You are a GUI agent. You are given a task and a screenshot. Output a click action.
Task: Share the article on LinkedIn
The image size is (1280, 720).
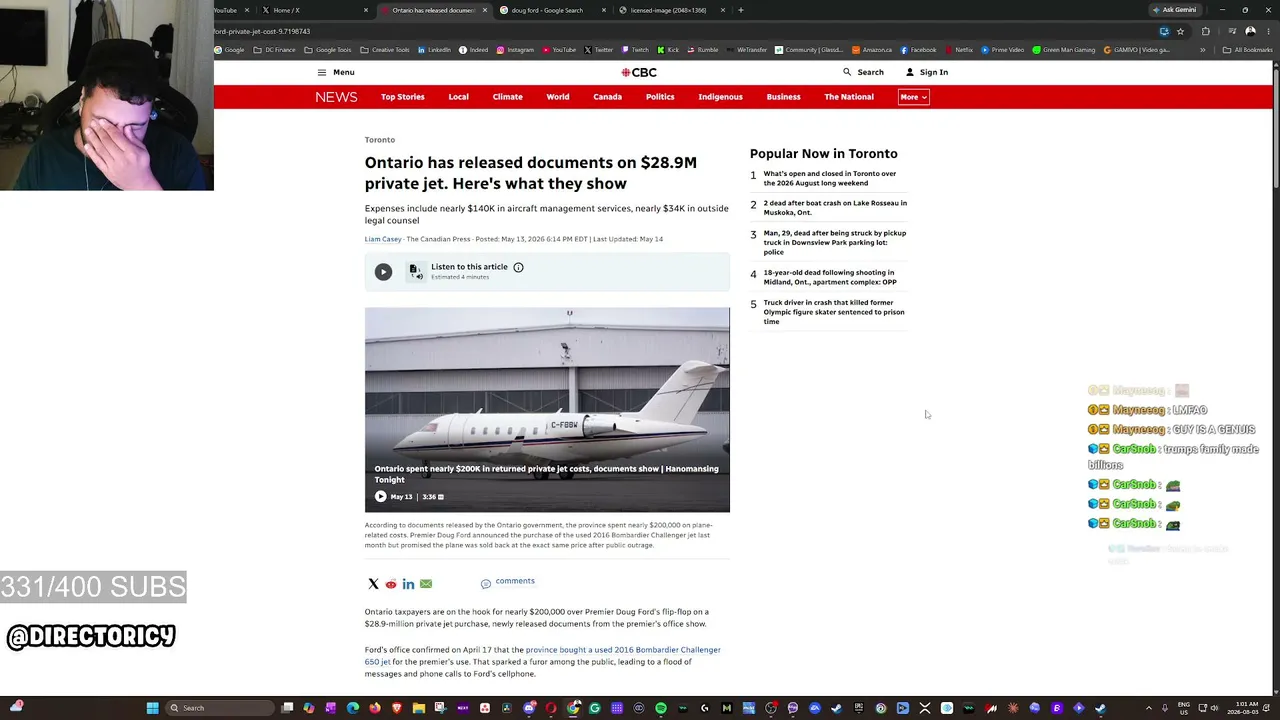coord(408,584)
